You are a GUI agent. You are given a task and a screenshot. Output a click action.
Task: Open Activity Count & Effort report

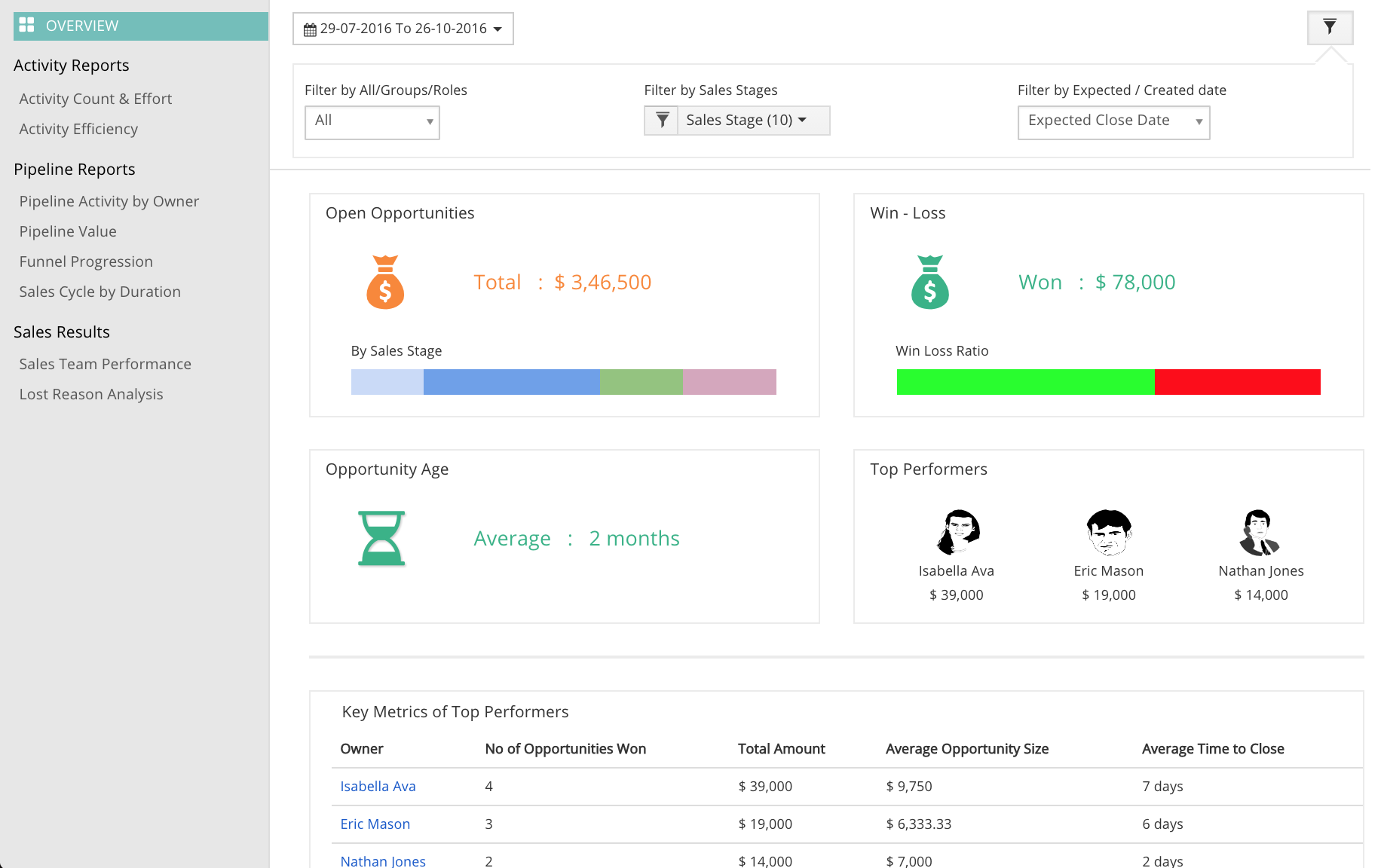pyautogui.click(x=96, y=99)
